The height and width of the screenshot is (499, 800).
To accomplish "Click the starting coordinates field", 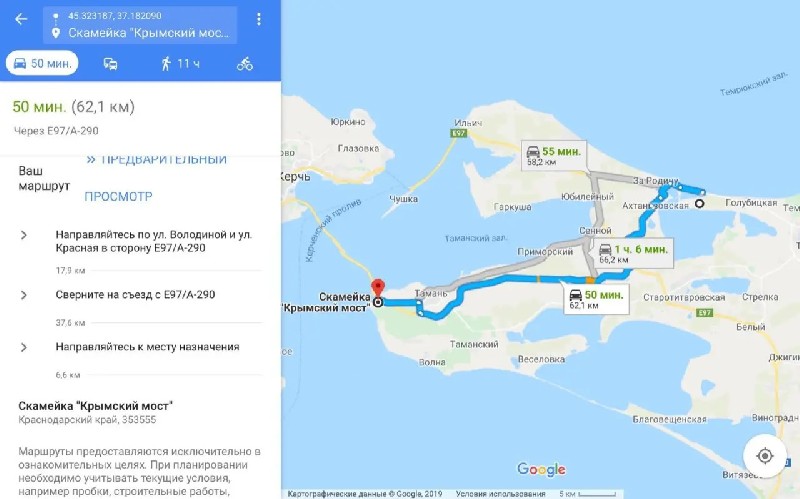I will [x=115, y=16].
